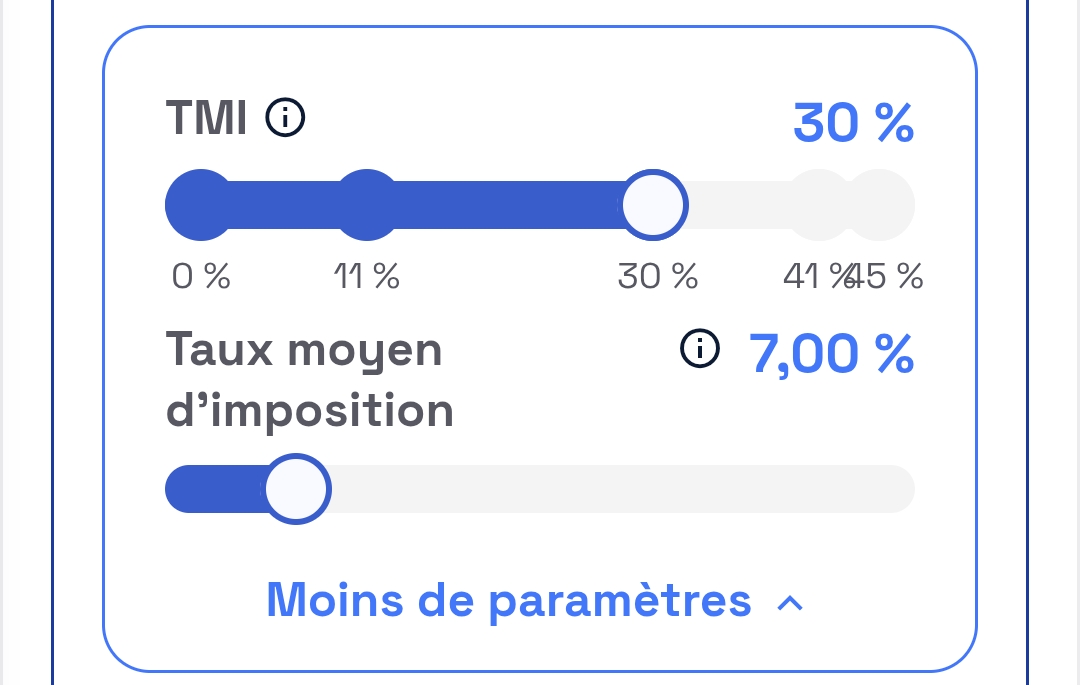Click the "TMI" heading label
Image resolution: width=1080 pixels, height=685 pixels.
tap(207, 119)
